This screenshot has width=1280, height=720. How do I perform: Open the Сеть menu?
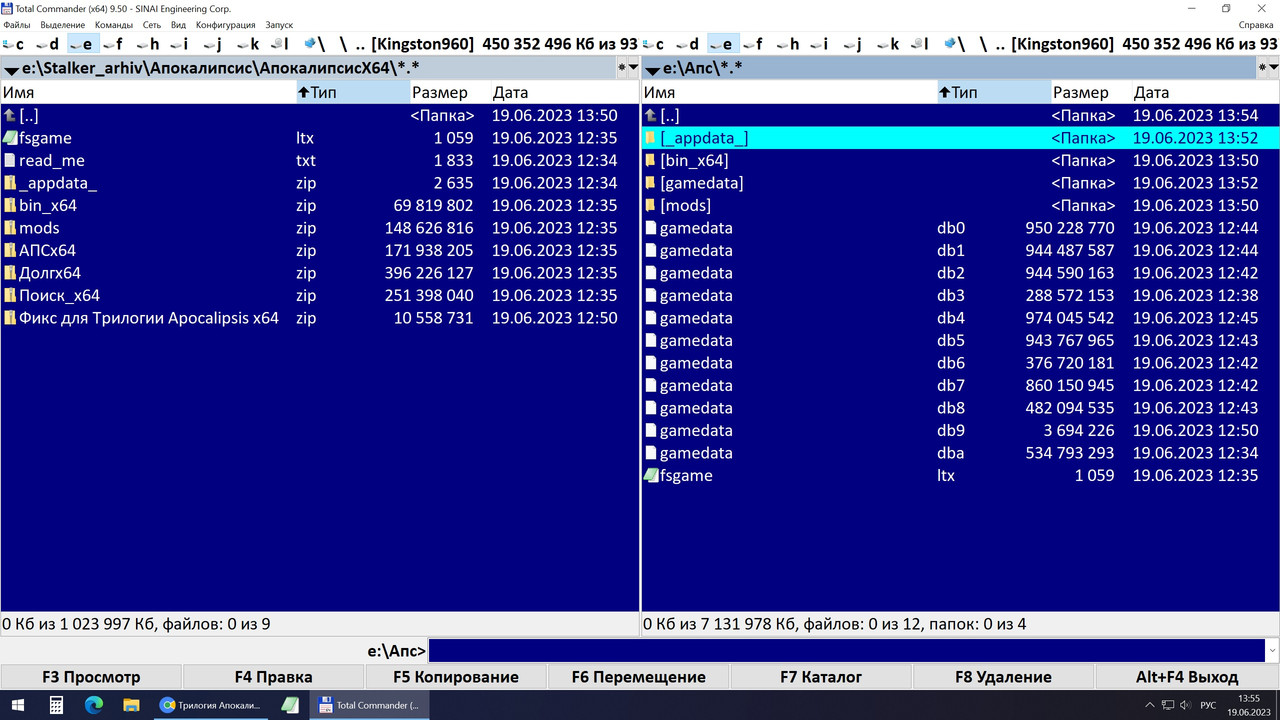point(152,24)
